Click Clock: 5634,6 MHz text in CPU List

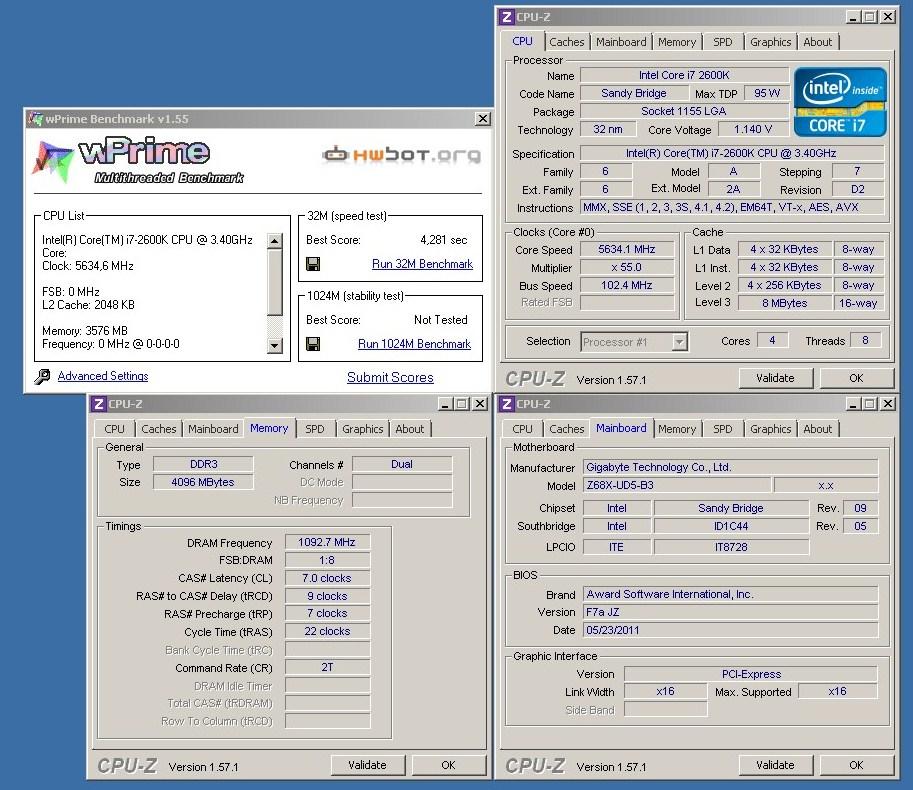coord(87,266)
